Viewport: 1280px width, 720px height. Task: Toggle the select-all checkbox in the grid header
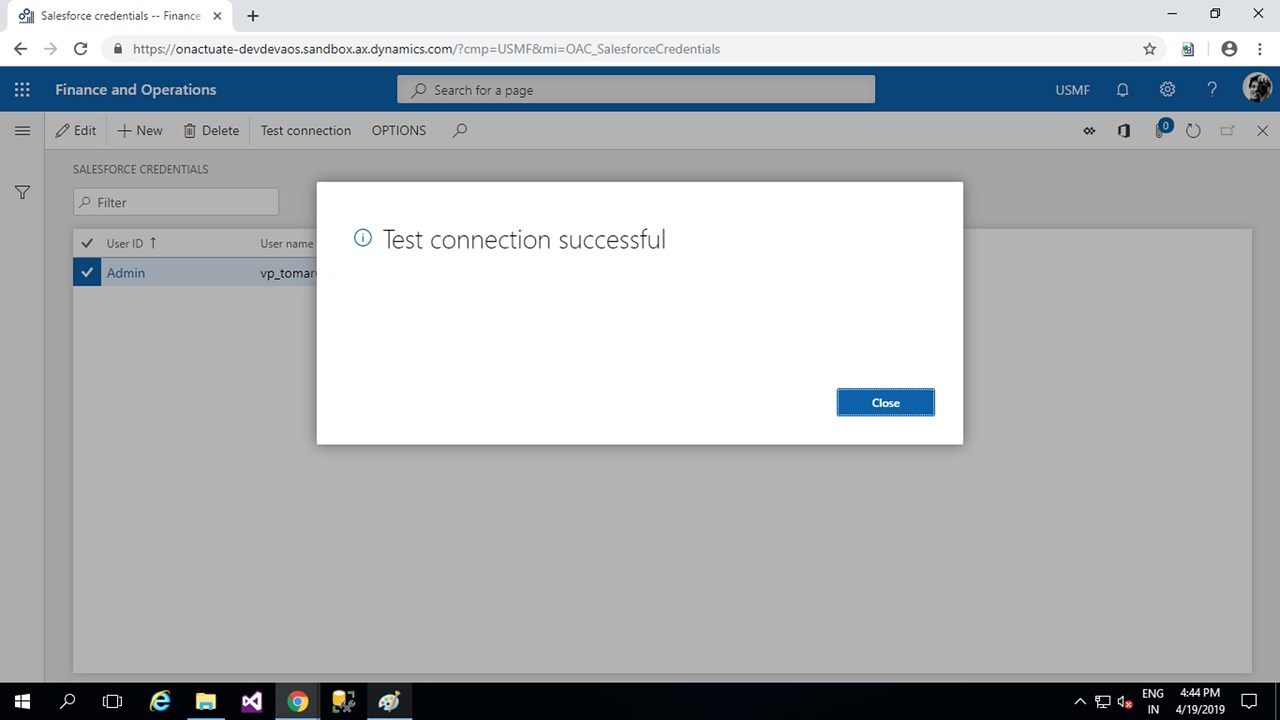tap(86, 243)
